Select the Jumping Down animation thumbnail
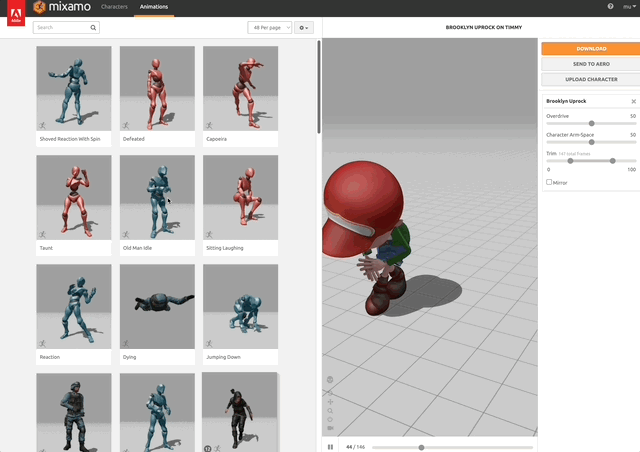Image resolution: width=640 pixels, height=452 pixels. point(240,306)
